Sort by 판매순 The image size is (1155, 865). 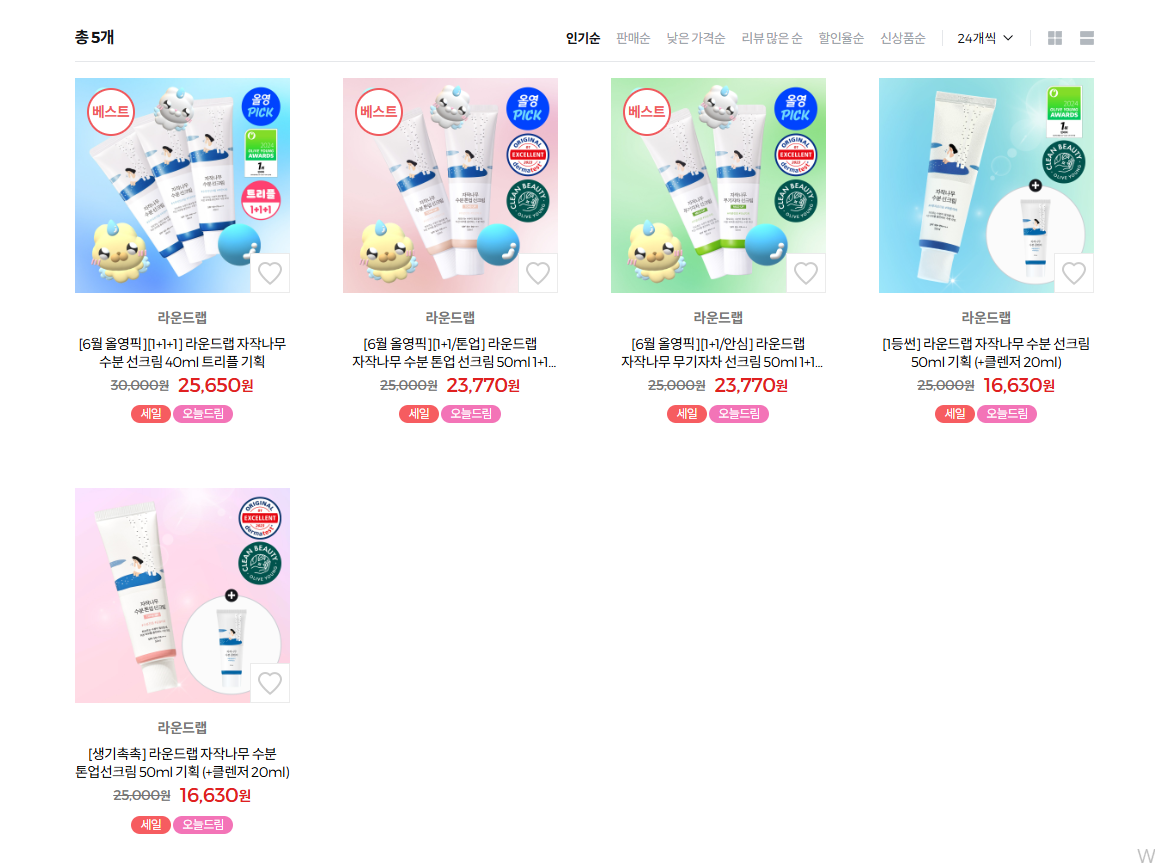tap(633, 38)
